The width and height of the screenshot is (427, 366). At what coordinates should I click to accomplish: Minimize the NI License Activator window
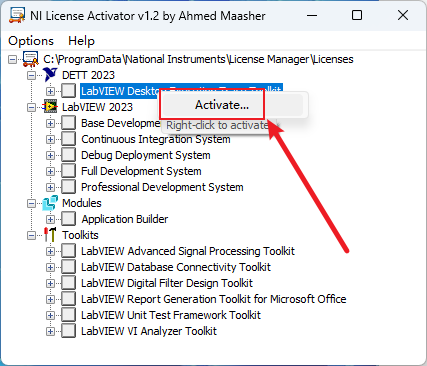[312, 15]
